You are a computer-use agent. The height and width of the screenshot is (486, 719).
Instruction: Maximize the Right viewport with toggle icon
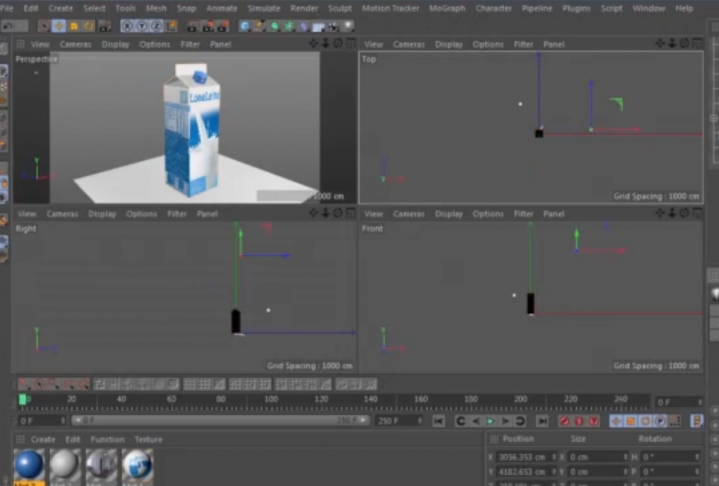coord(351,213)
